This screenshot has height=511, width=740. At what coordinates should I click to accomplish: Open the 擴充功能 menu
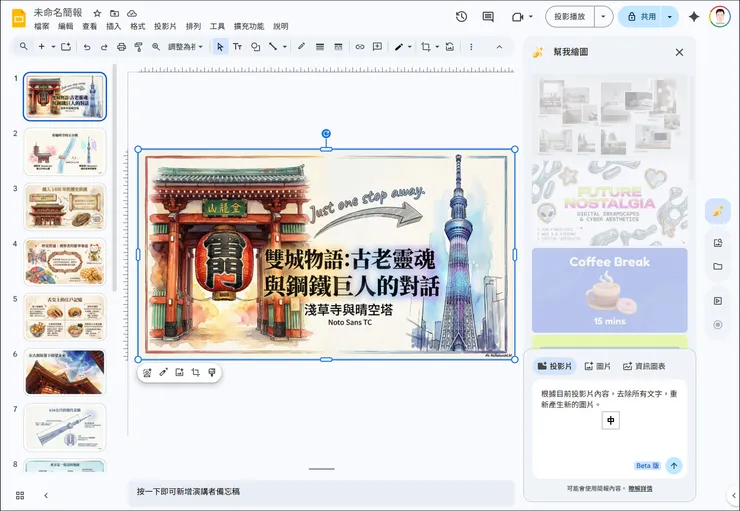[249, 26]
